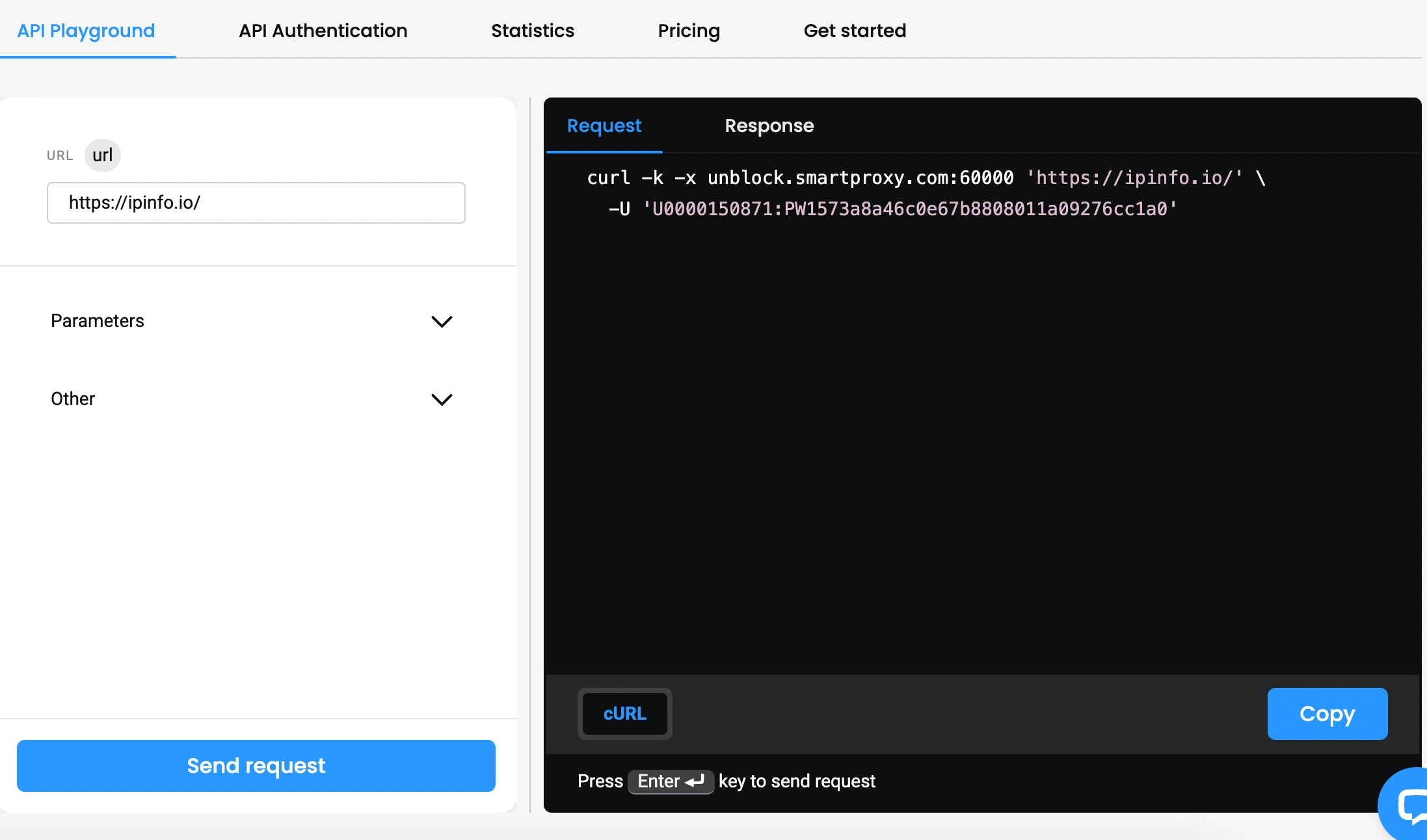Go to the Get started page

pos(855,31)
